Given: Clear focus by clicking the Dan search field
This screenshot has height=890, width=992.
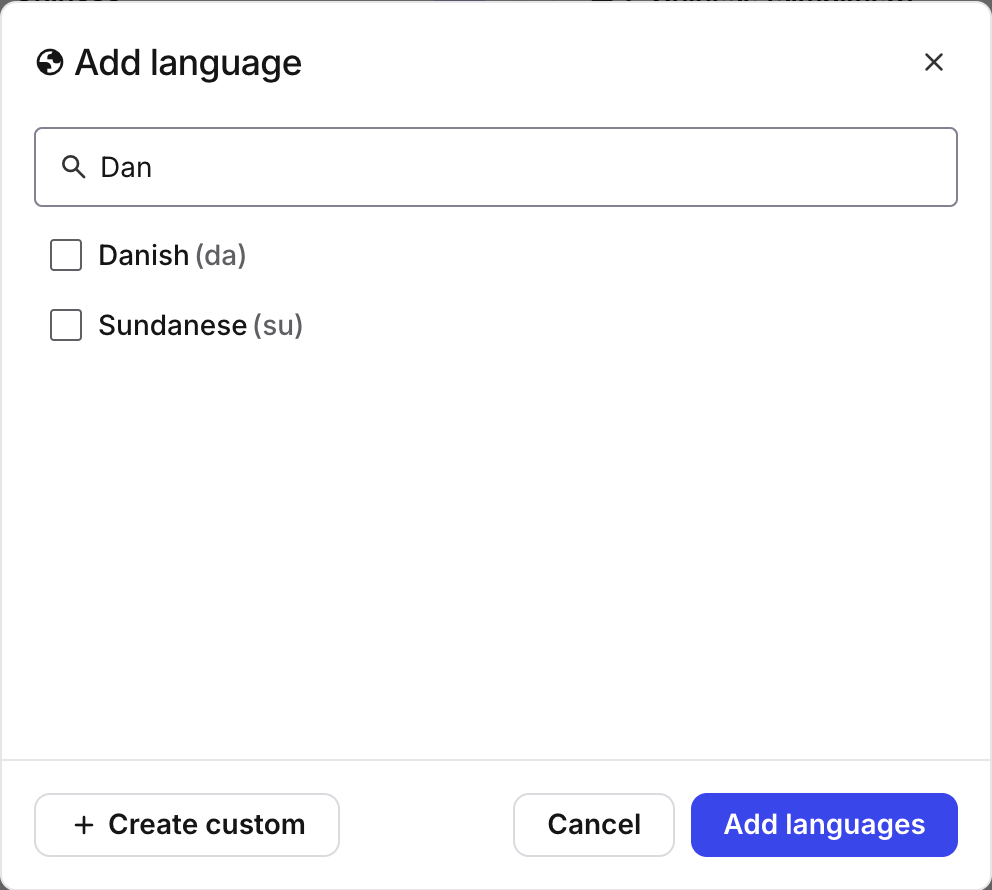Looking at the screenshot, I should pyautogui.click(x=400, y=167).
